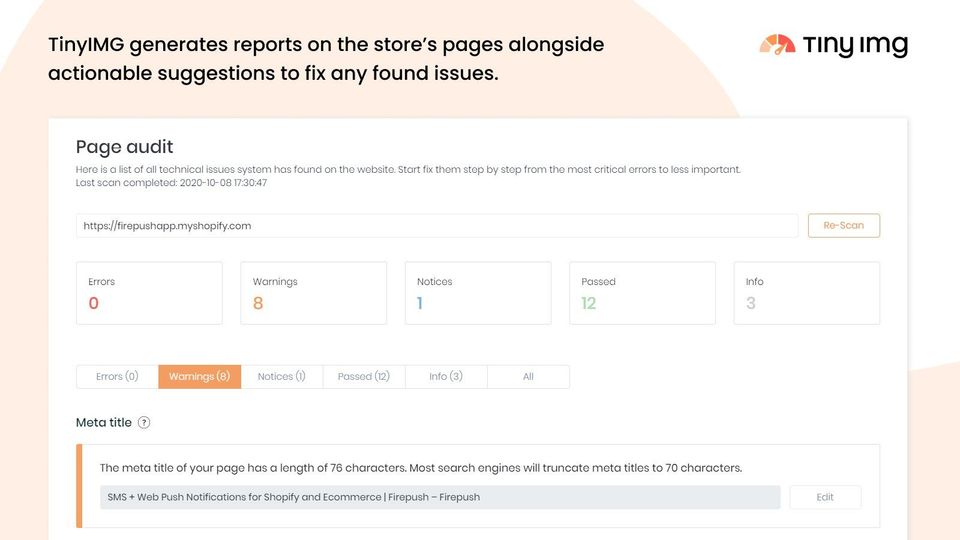Screen dimensions: 960x540
Task: Click the store URL input field
Action: pyautogui.click(x=436, y=226)
